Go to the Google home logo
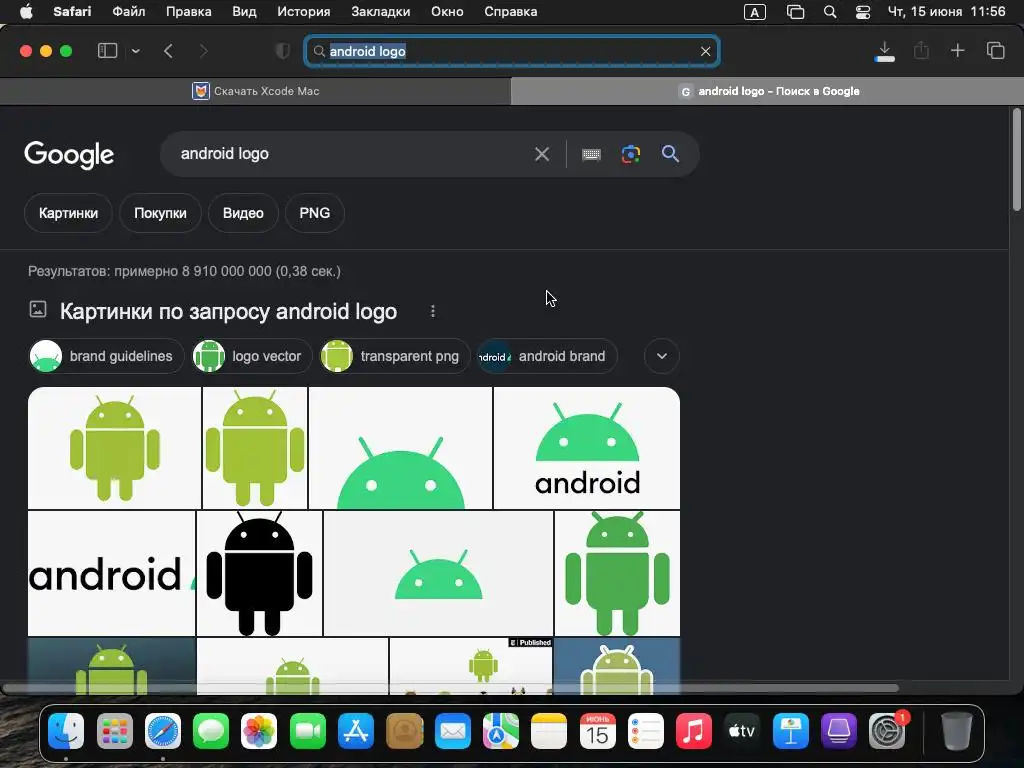1024x768 pixels. click(x=69, y=155)
